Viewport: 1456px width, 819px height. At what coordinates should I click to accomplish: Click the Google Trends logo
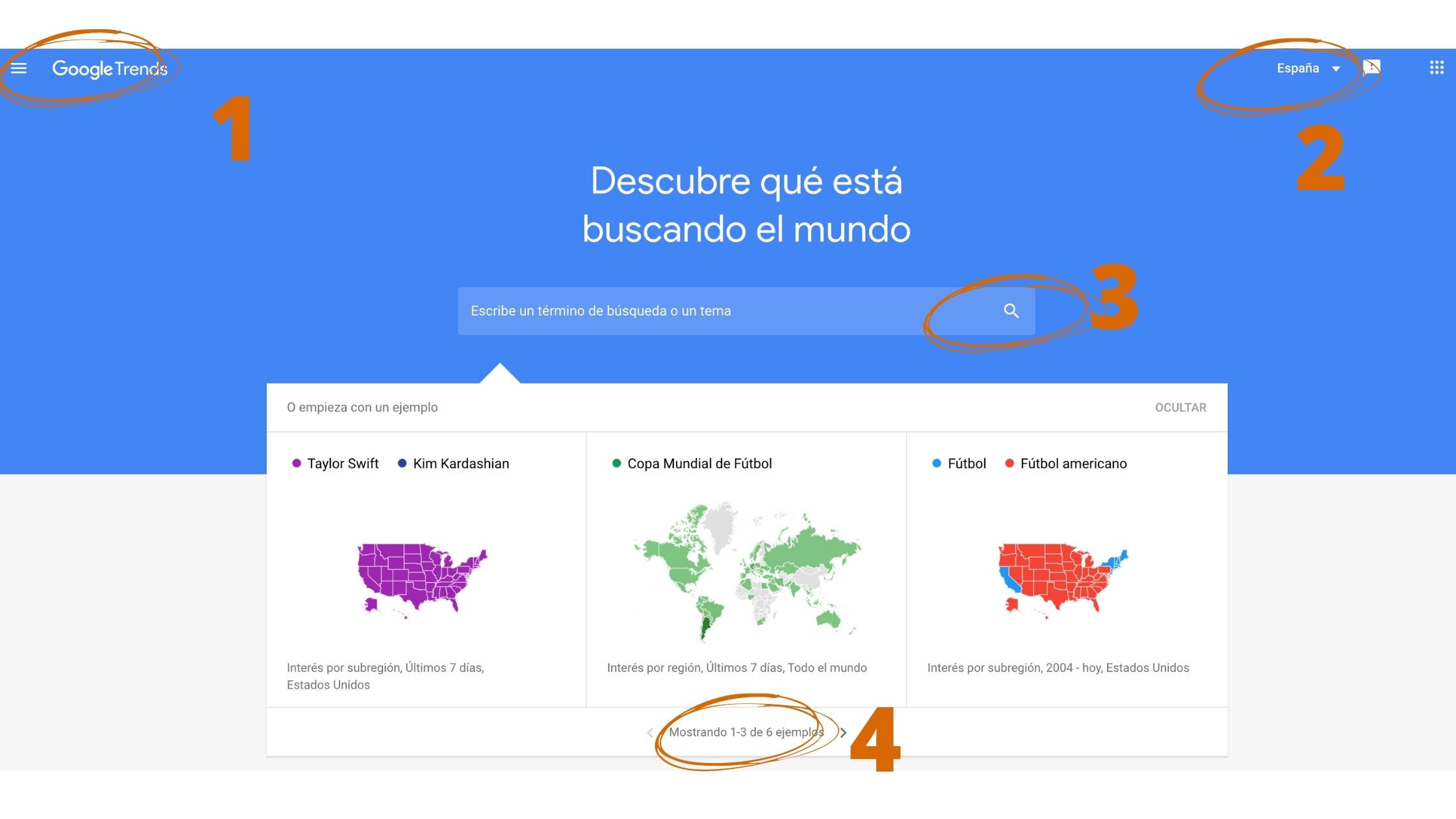pos(109,68)
